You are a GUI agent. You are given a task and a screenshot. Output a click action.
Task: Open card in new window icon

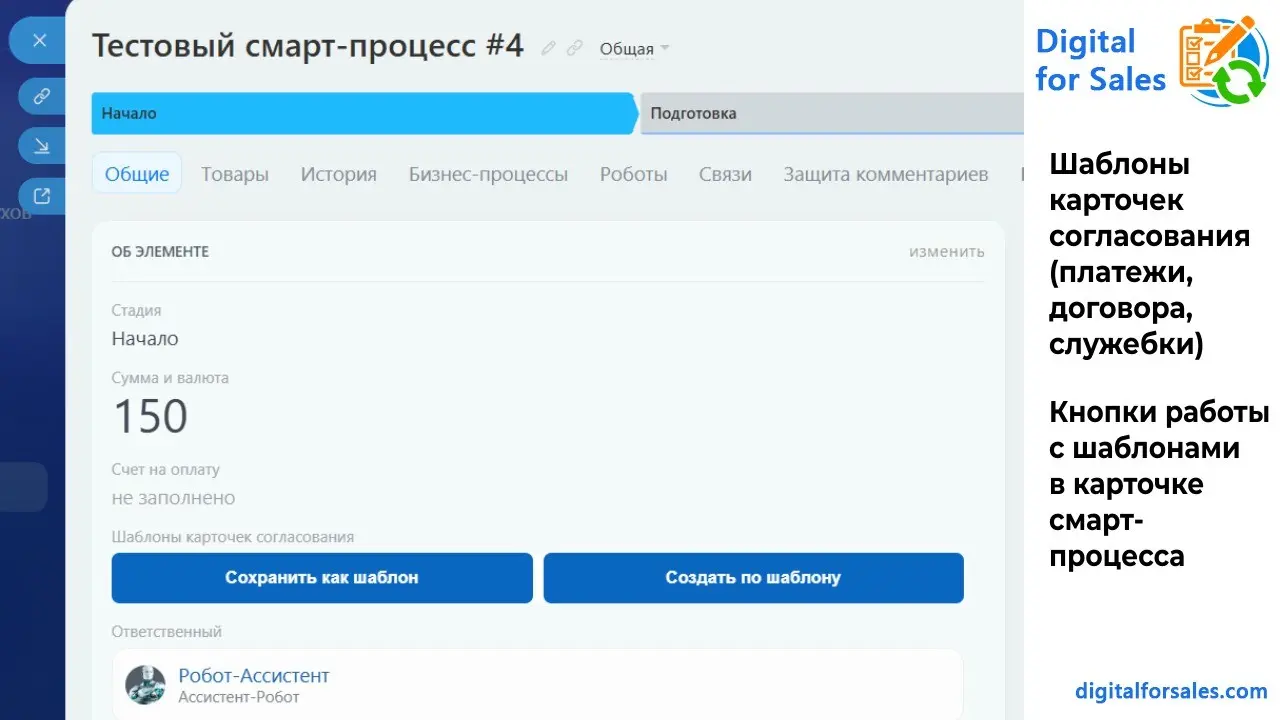(42, 196)
